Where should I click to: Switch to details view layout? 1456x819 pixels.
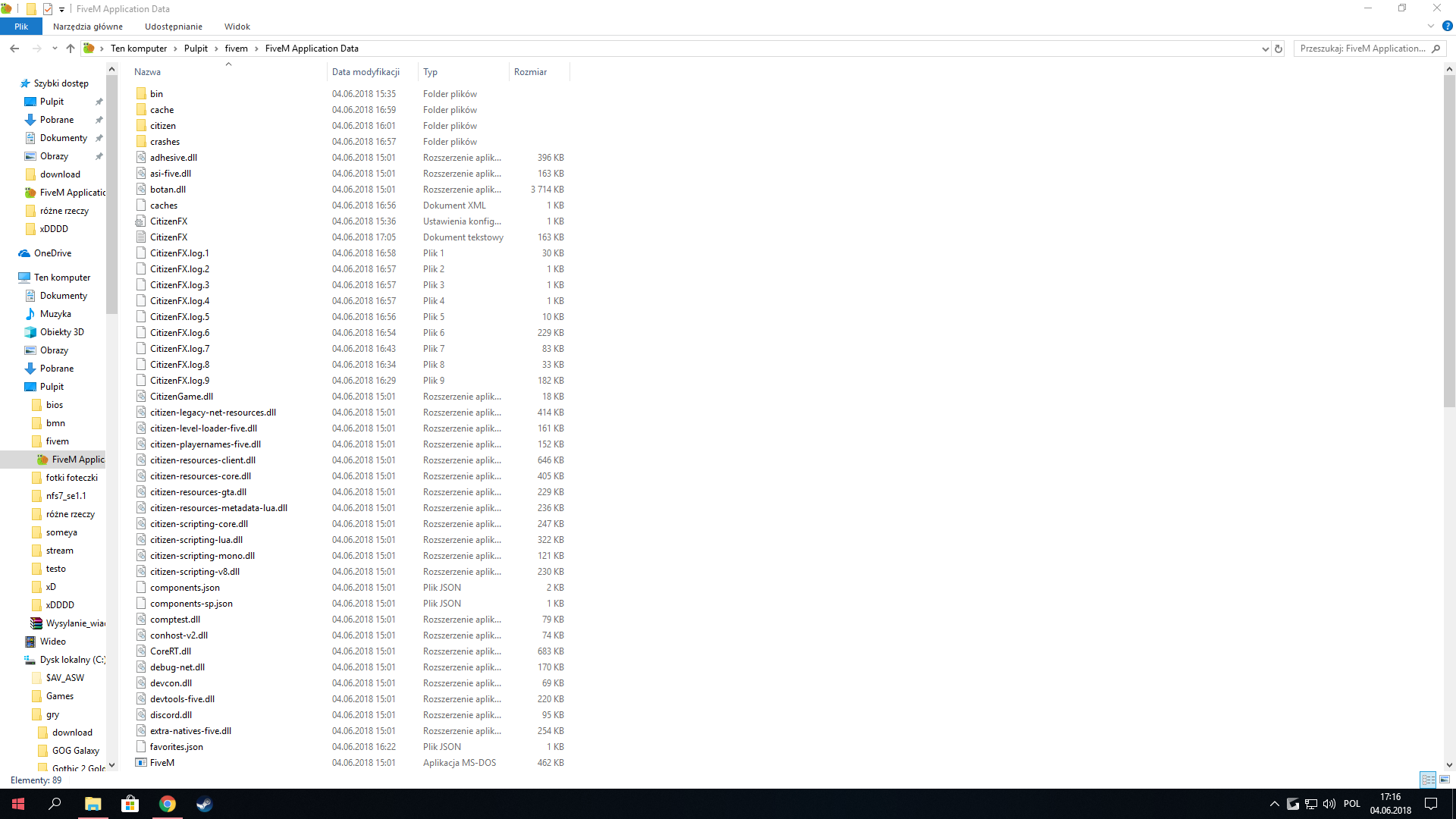point(1428,780)
